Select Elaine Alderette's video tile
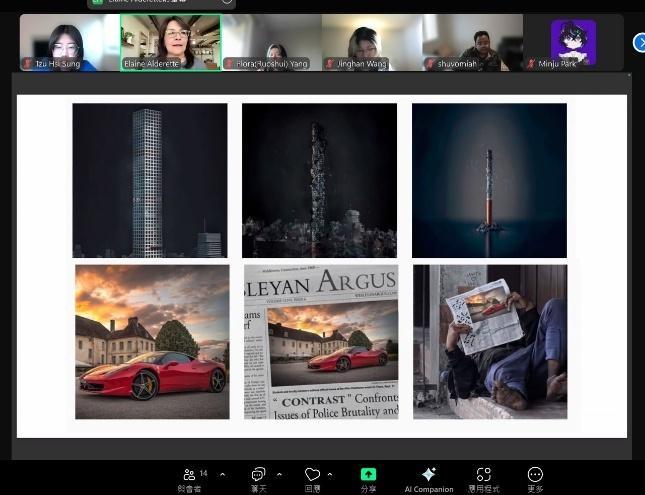The height and width of the screenshot is (495, 645). click(x=171, y=43)
